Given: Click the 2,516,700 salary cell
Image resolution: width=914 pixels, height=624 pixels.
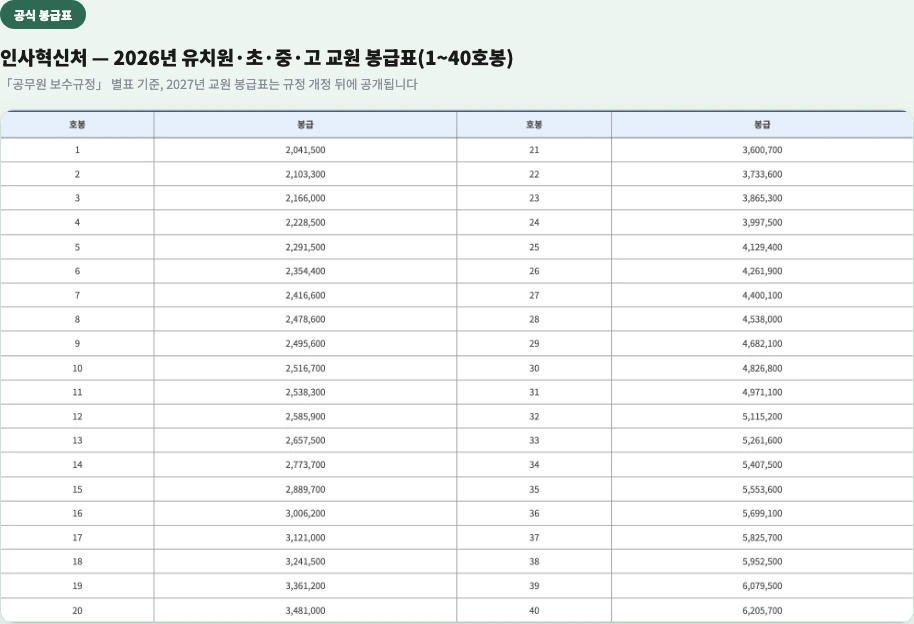Looking at the screenshot, I should [305, 369].
